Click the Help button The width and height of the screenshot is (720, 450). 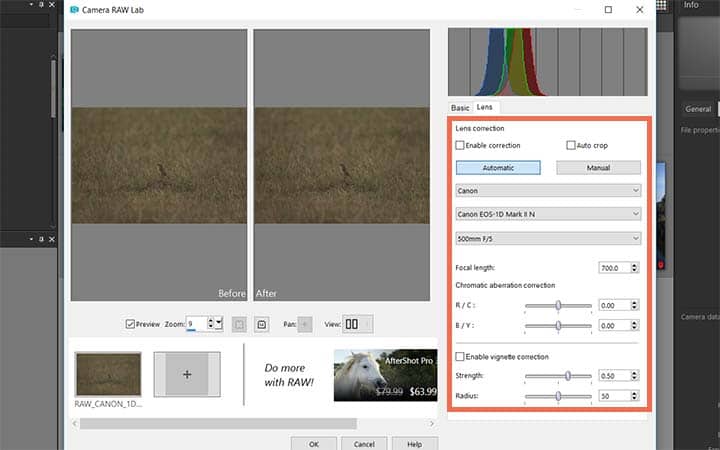point(414,444)
